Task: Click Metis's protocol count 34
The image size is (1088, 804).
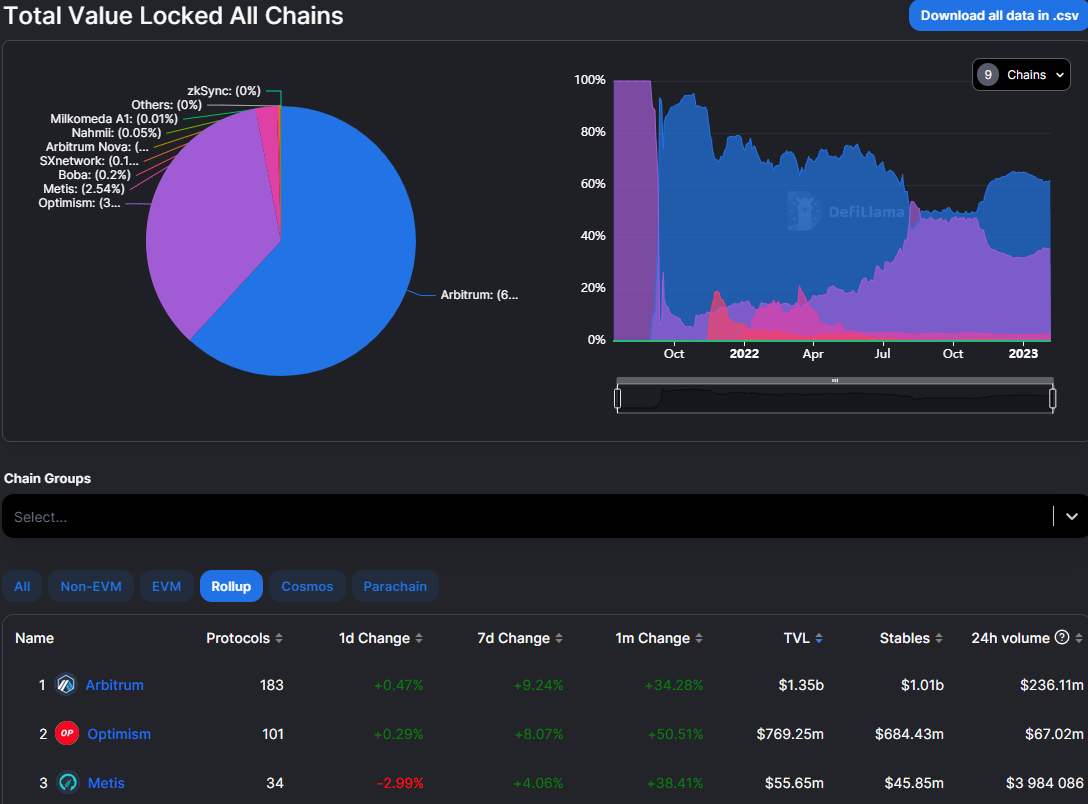Action: [275, 783]
